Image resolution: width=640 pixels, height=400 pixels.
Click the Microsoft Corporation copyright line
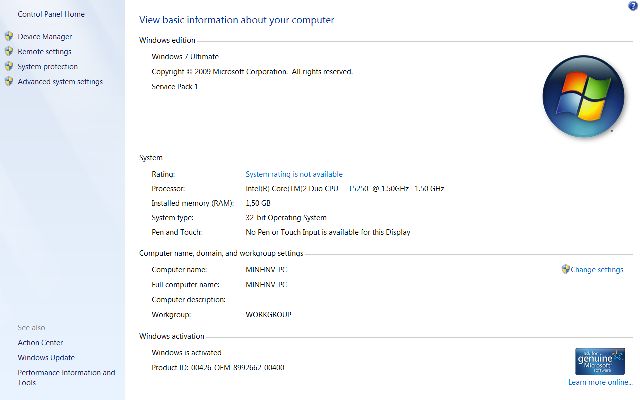coord(252,71)
